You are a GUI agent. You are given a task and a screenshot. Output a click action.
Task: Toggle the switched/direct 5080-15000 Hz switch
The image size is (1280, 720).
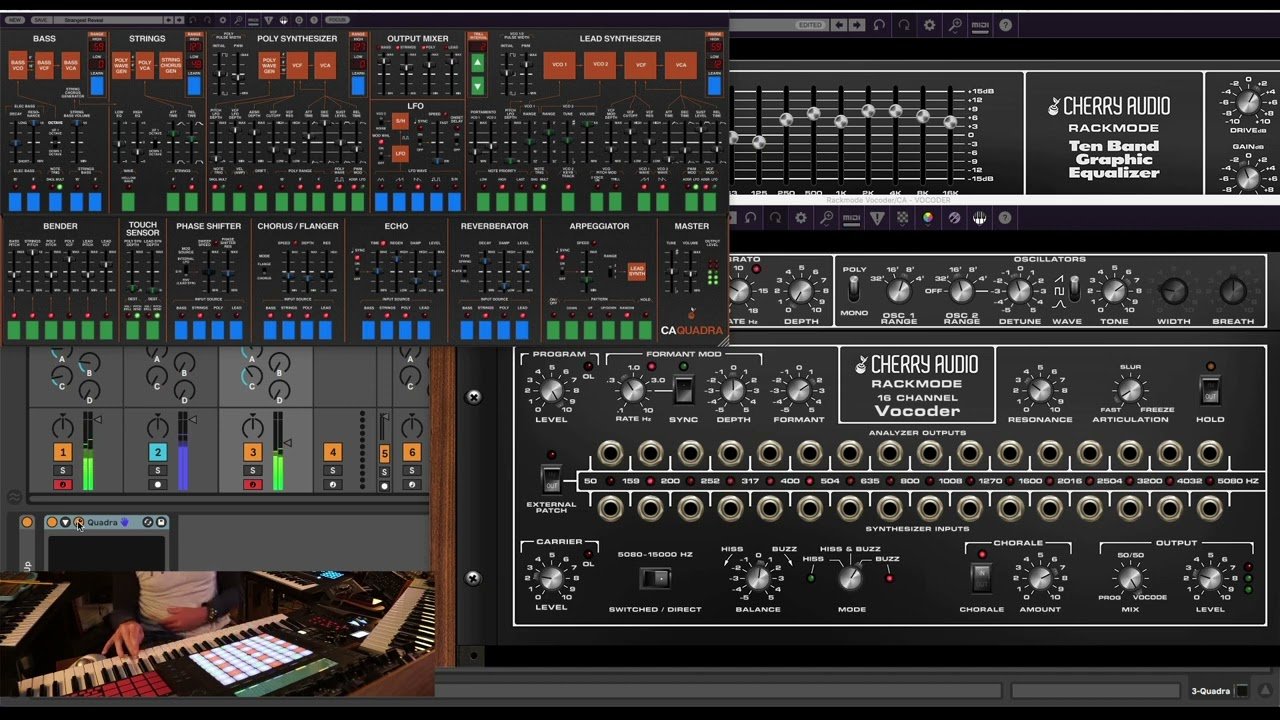coord(655,579)
